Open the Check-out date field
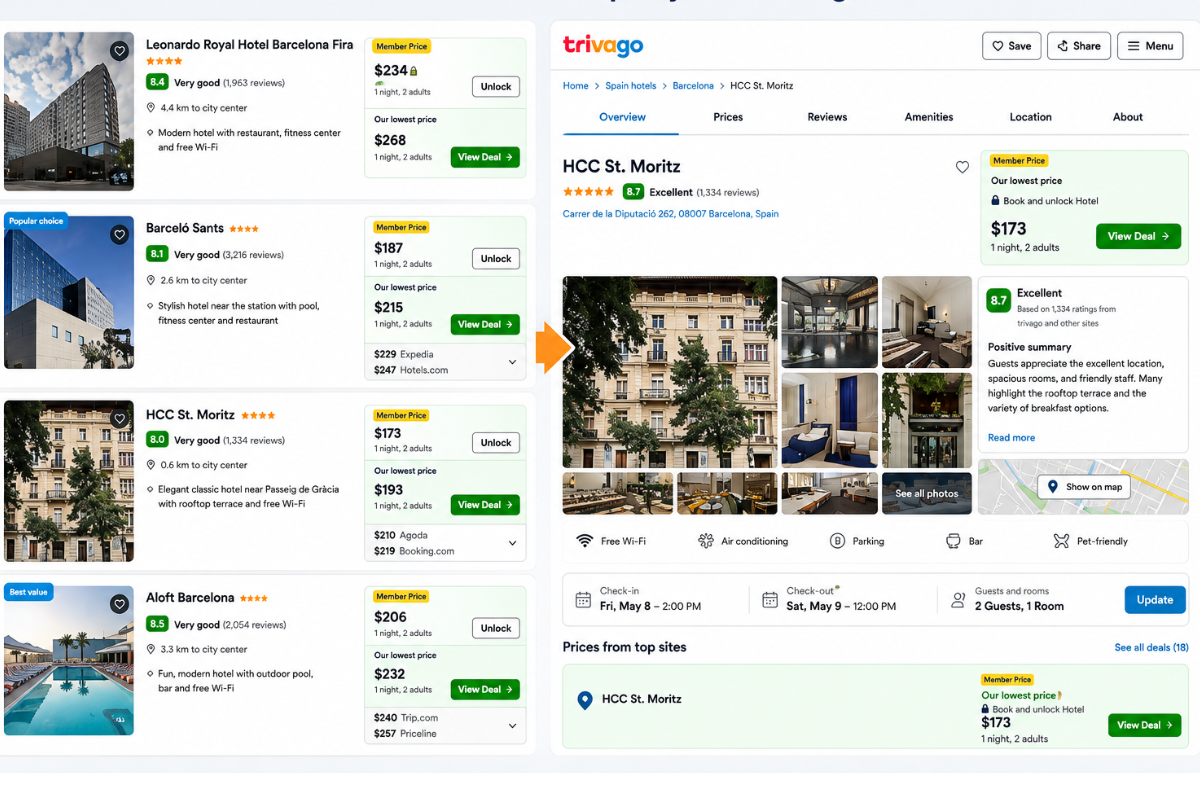 click(842, 599)
